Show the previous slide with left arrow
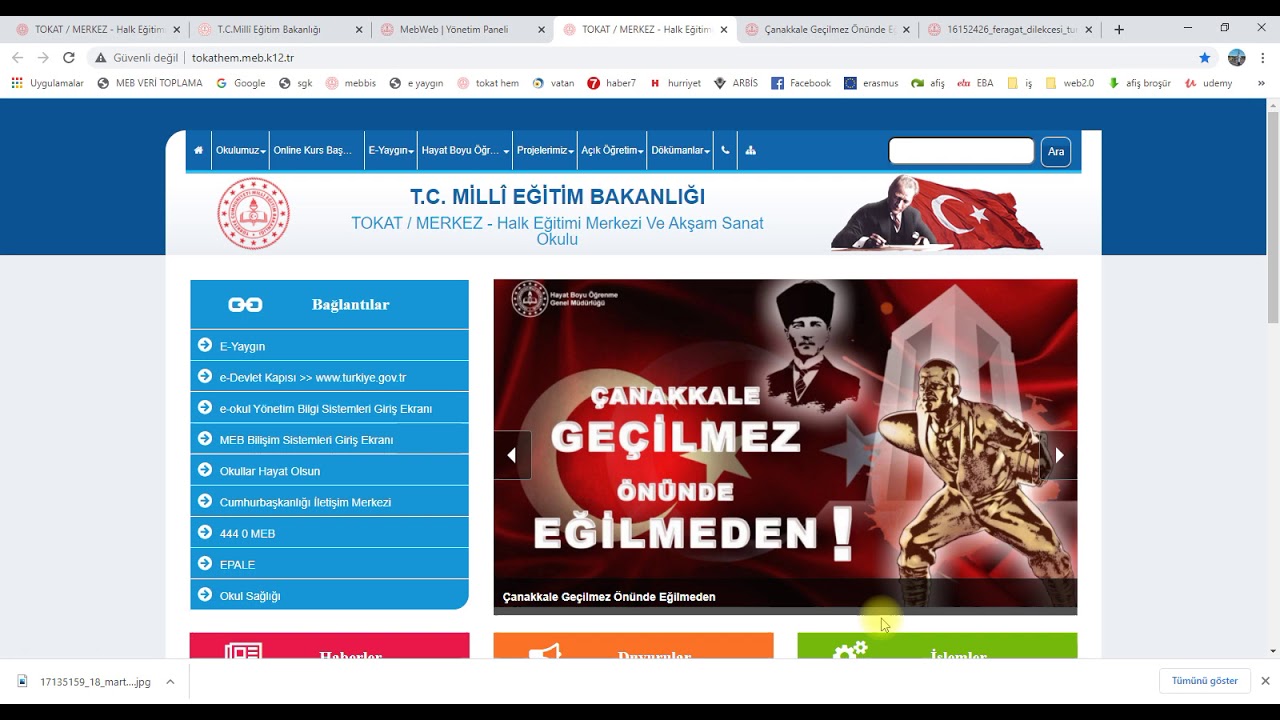Viewport: 1280px width, 720px height. click(511, 455)
